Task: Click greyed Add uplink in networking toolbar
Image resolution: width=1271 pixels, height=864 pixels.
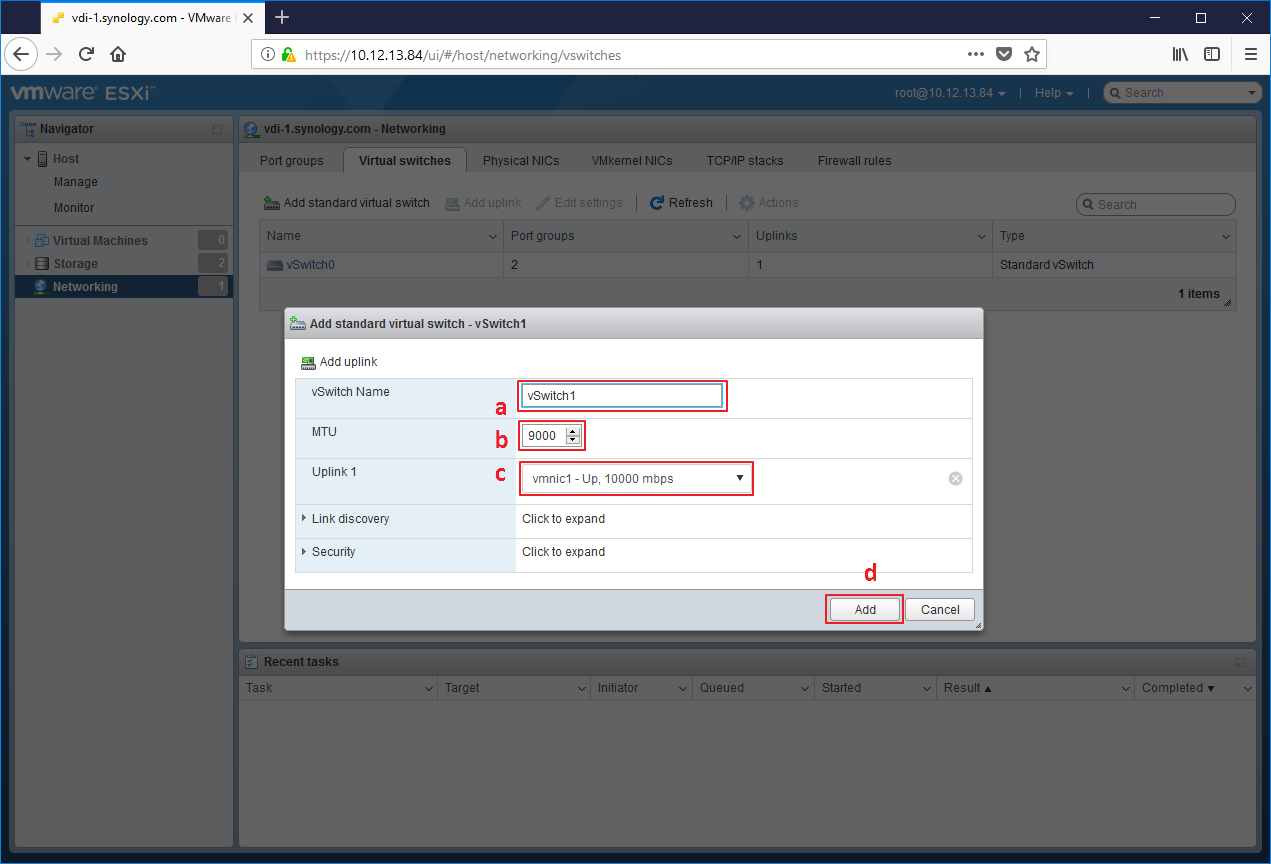Action: (483, 203)
